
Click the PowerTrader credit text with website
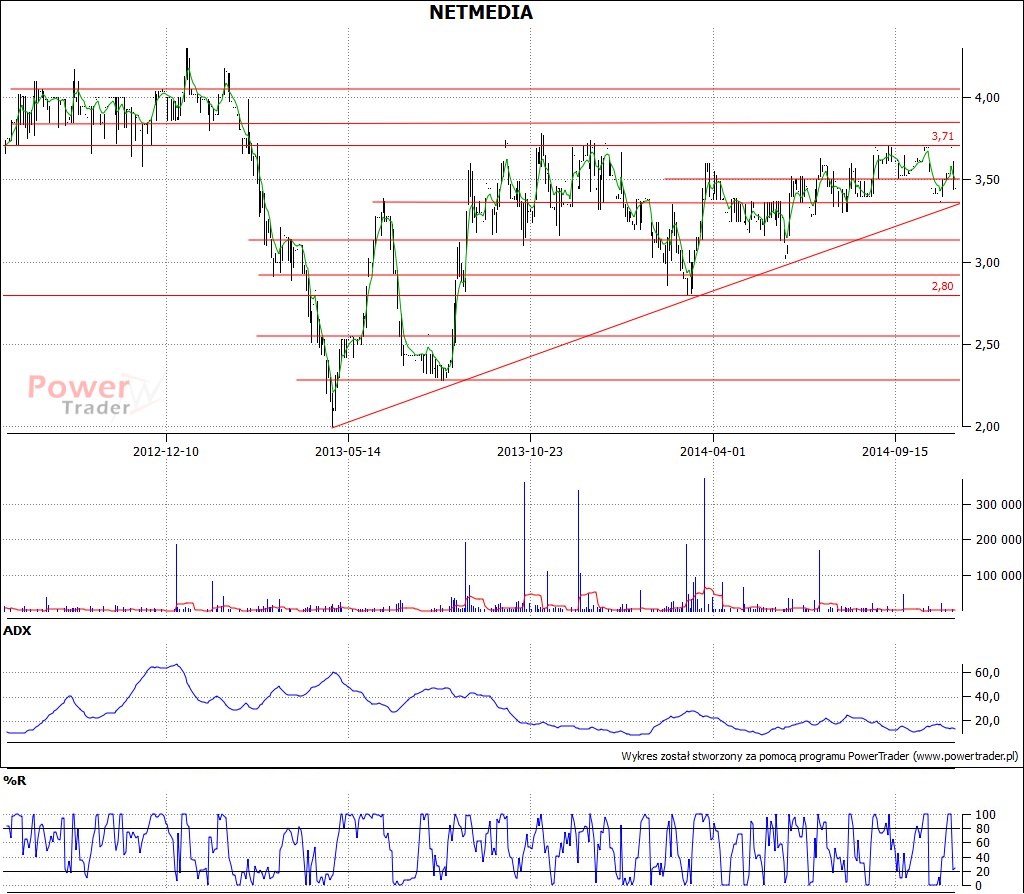coord(820,756)
